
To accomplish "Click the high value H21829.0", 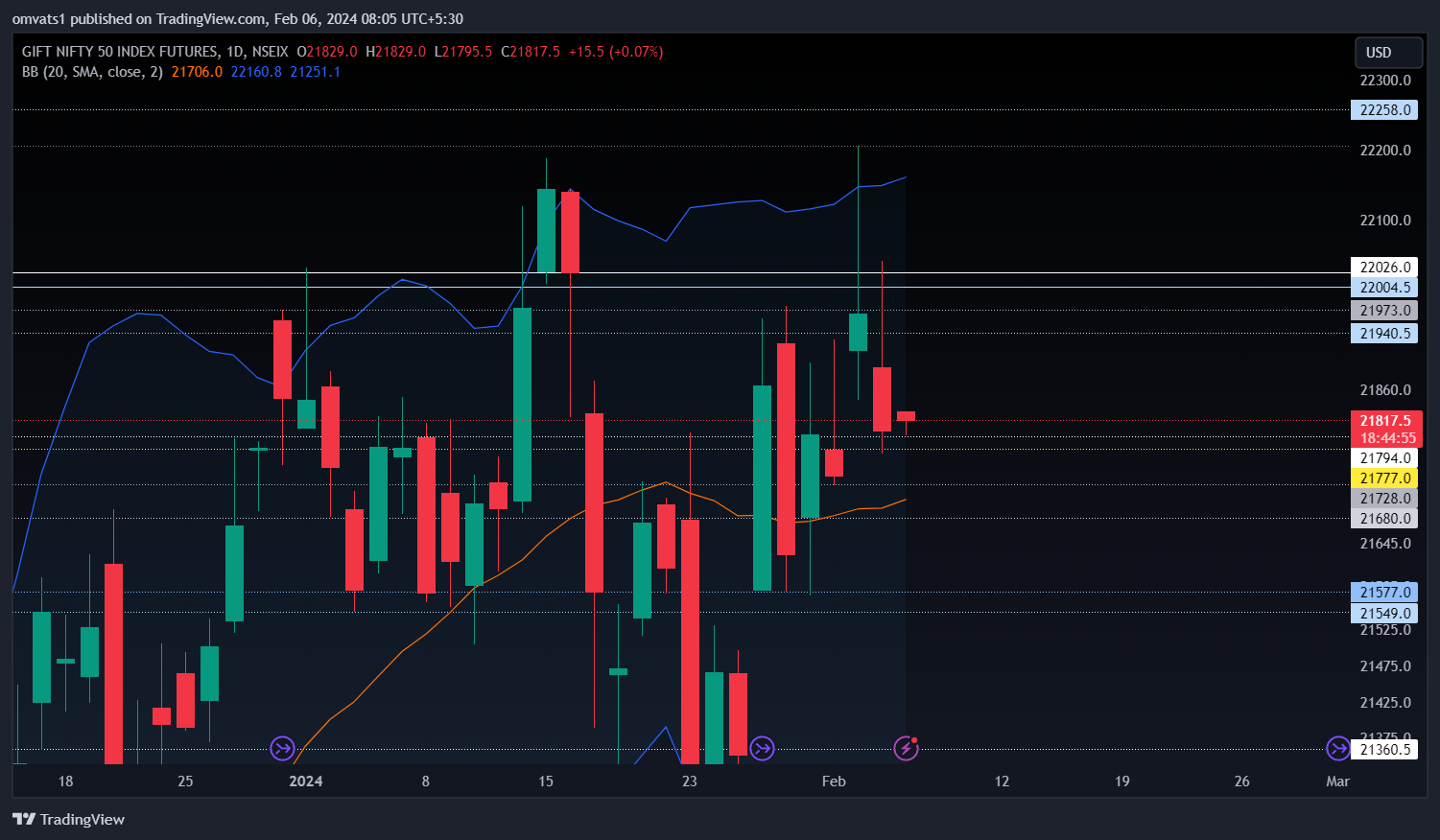I will tap(395, 52).
